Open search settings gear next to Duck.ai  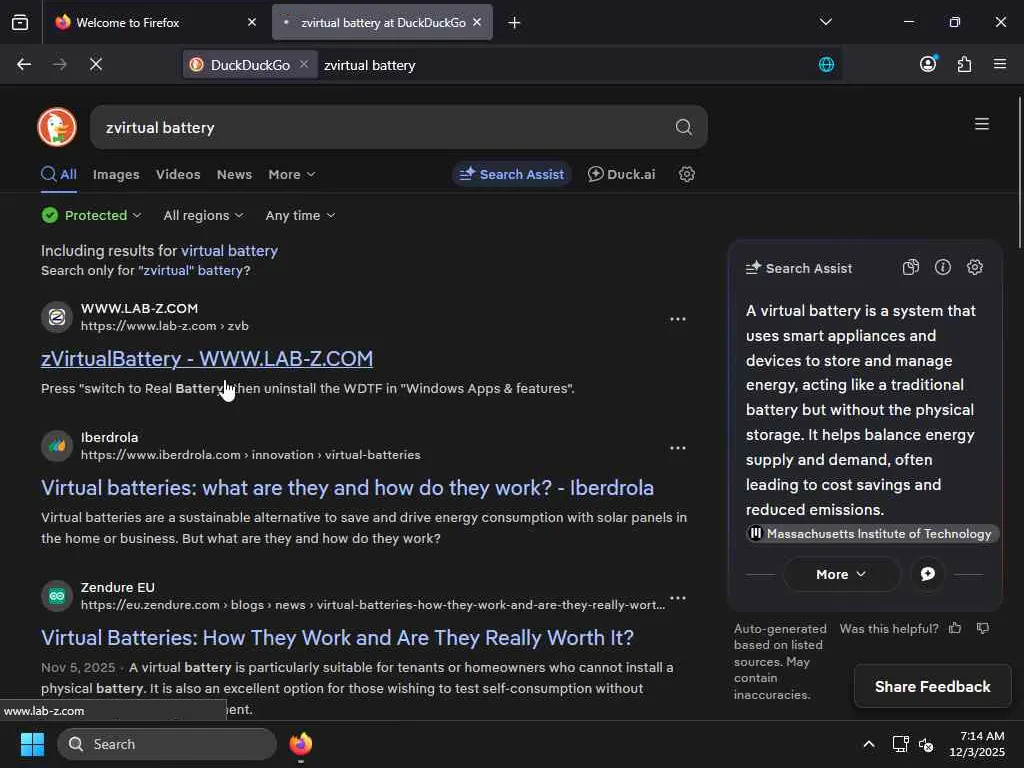coord(686,174)
